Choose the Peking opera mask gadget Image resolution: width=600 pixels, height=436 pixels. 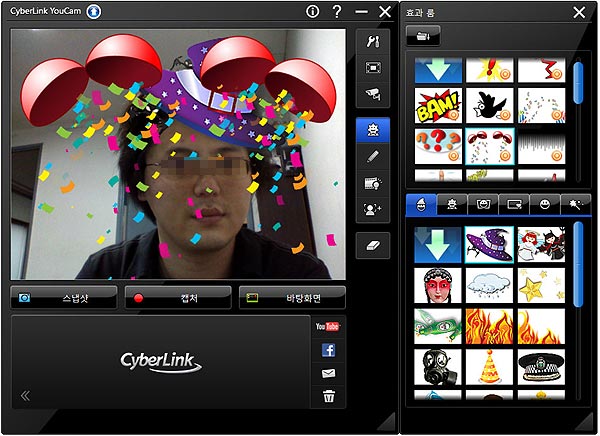click(438, 286)
